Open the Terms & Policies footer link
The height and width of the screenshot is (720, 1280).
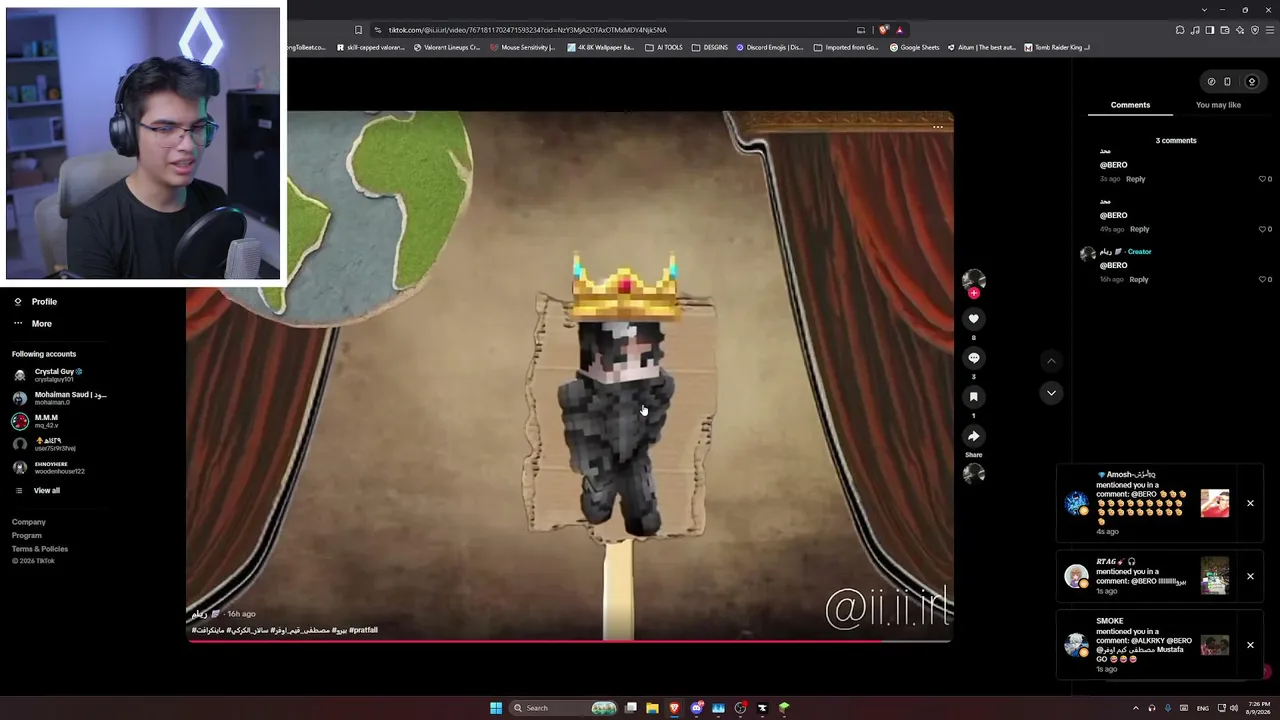(40, 549)
